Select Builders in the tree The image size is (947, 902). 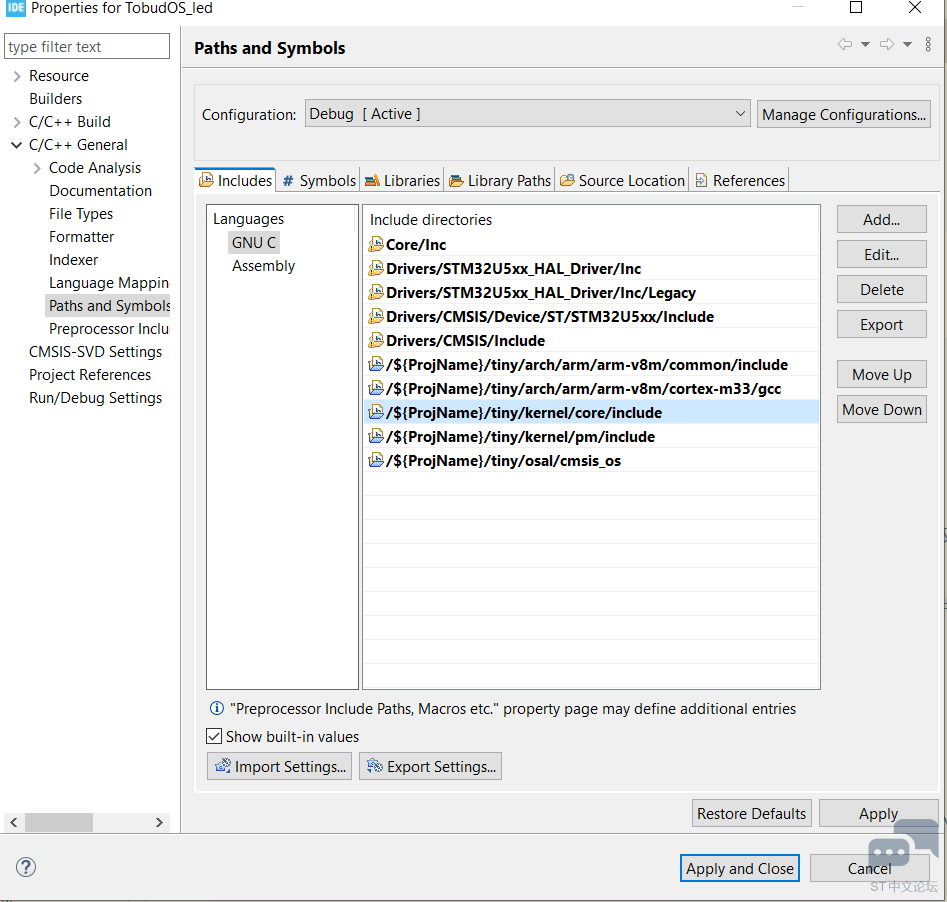coord(56,98)
